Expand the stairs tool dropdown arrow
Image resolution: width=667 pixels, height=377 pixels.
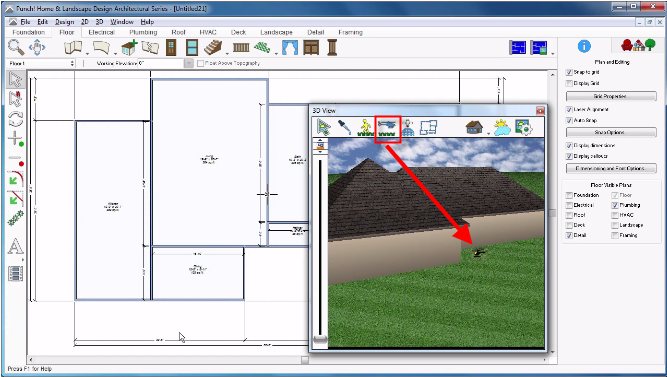227,54
